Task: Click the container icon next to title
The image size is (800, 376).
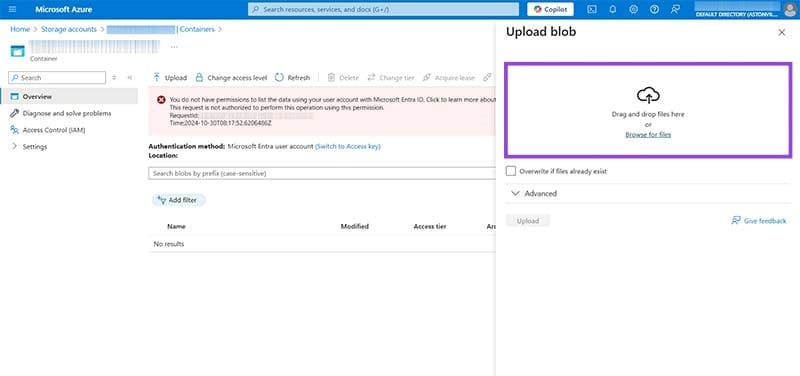Action: pos(17,51)
